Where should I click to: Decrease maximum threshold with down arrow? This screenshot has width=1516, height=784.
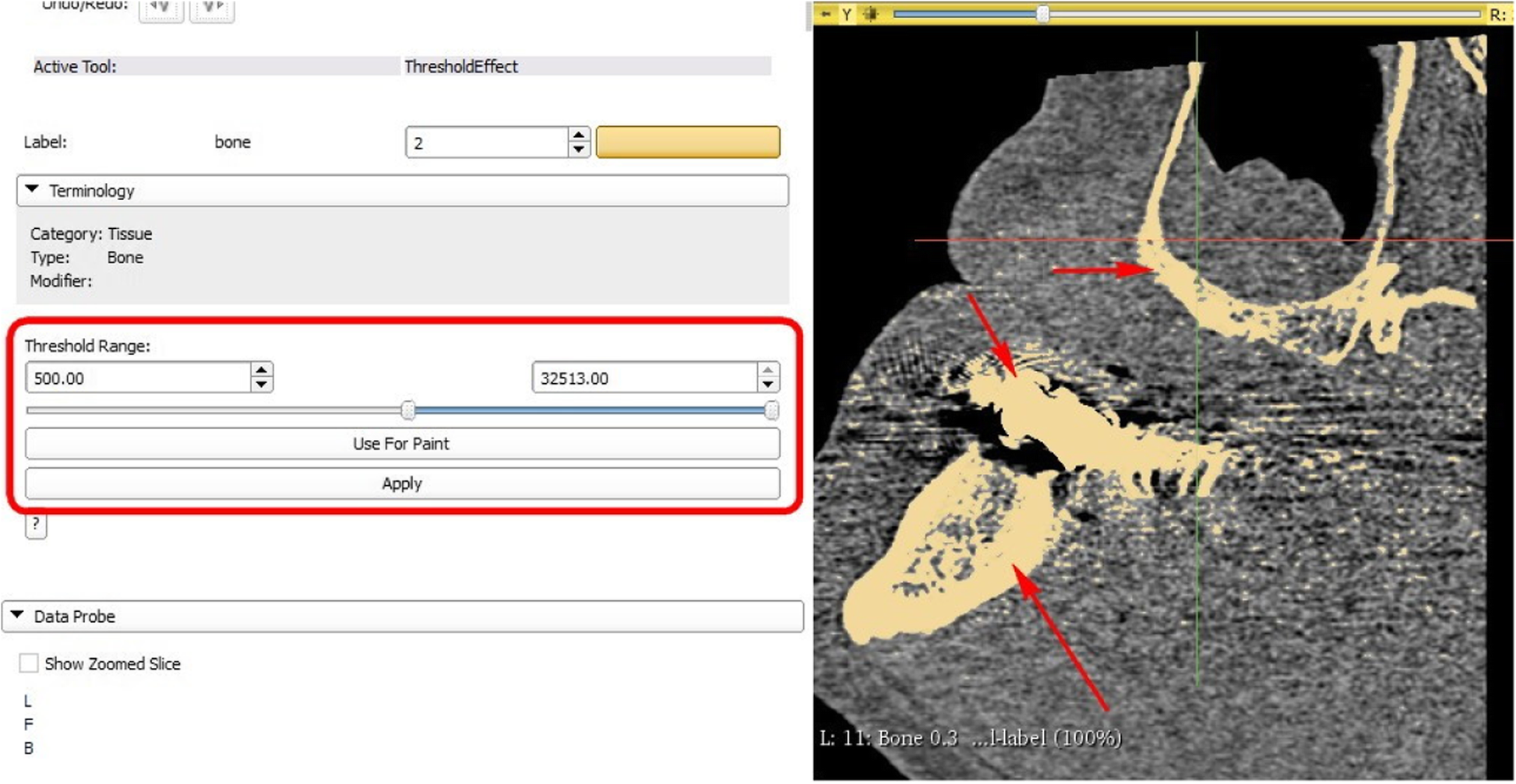768,385
